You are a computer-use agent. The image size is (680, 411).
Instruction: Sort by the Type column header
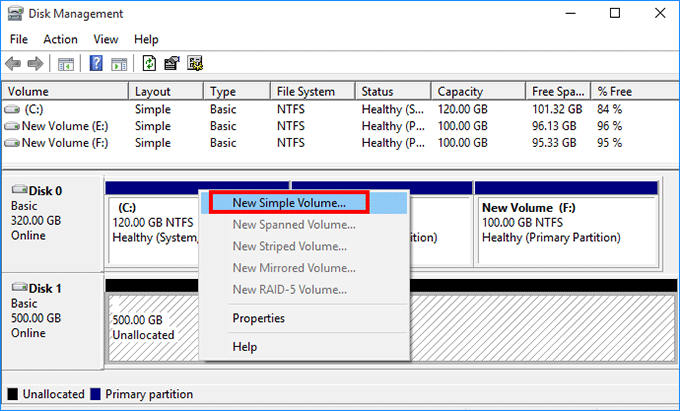237,91
